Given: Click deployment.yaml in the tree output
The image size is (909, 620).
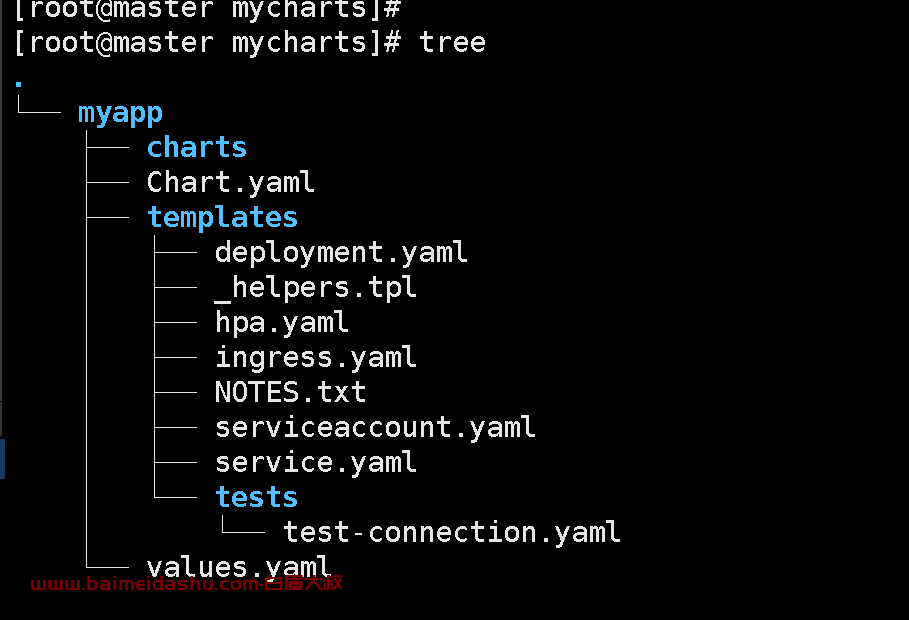Looking at the screenshot, I should [x=341, y=253].
